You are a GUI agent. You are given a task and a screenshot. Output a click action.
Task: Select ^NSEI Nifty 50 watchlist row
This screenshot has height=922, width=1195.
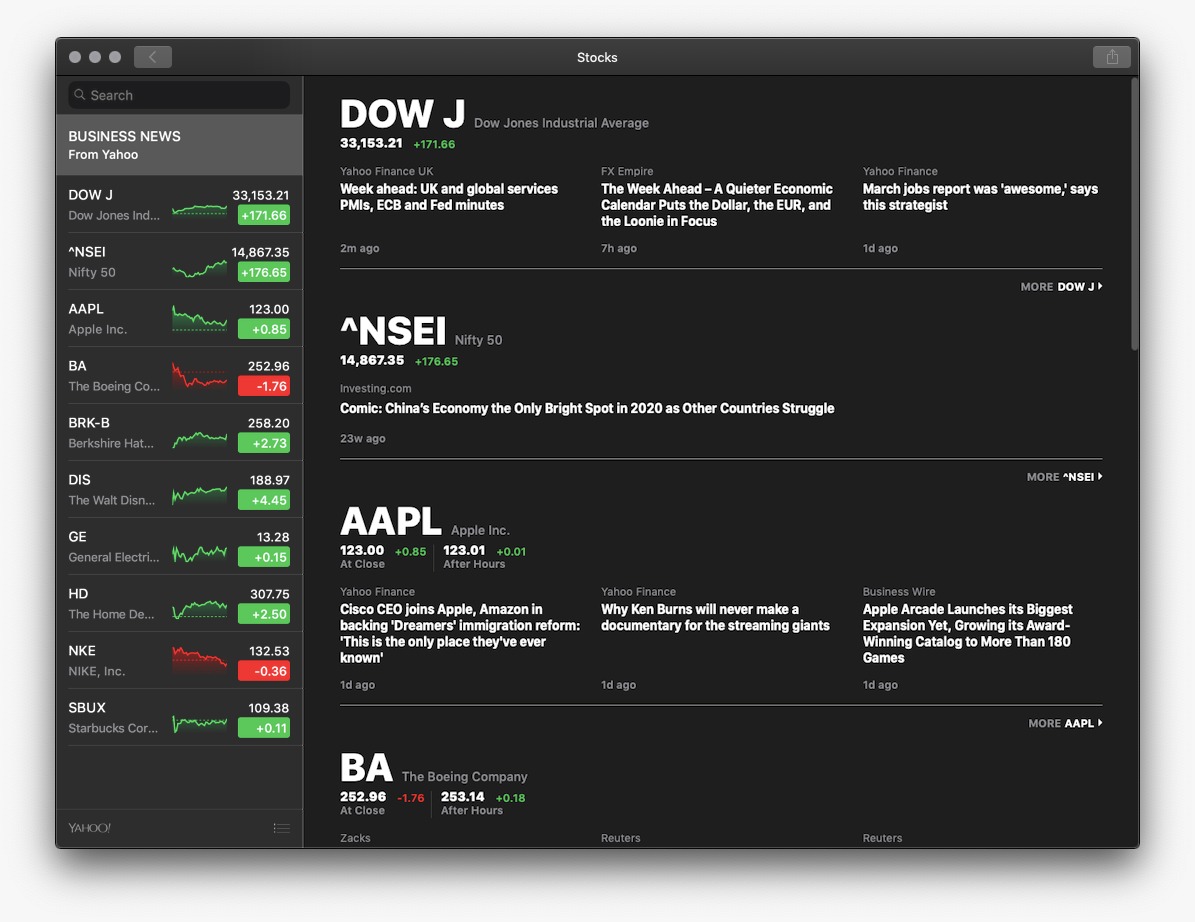point(179,261)
